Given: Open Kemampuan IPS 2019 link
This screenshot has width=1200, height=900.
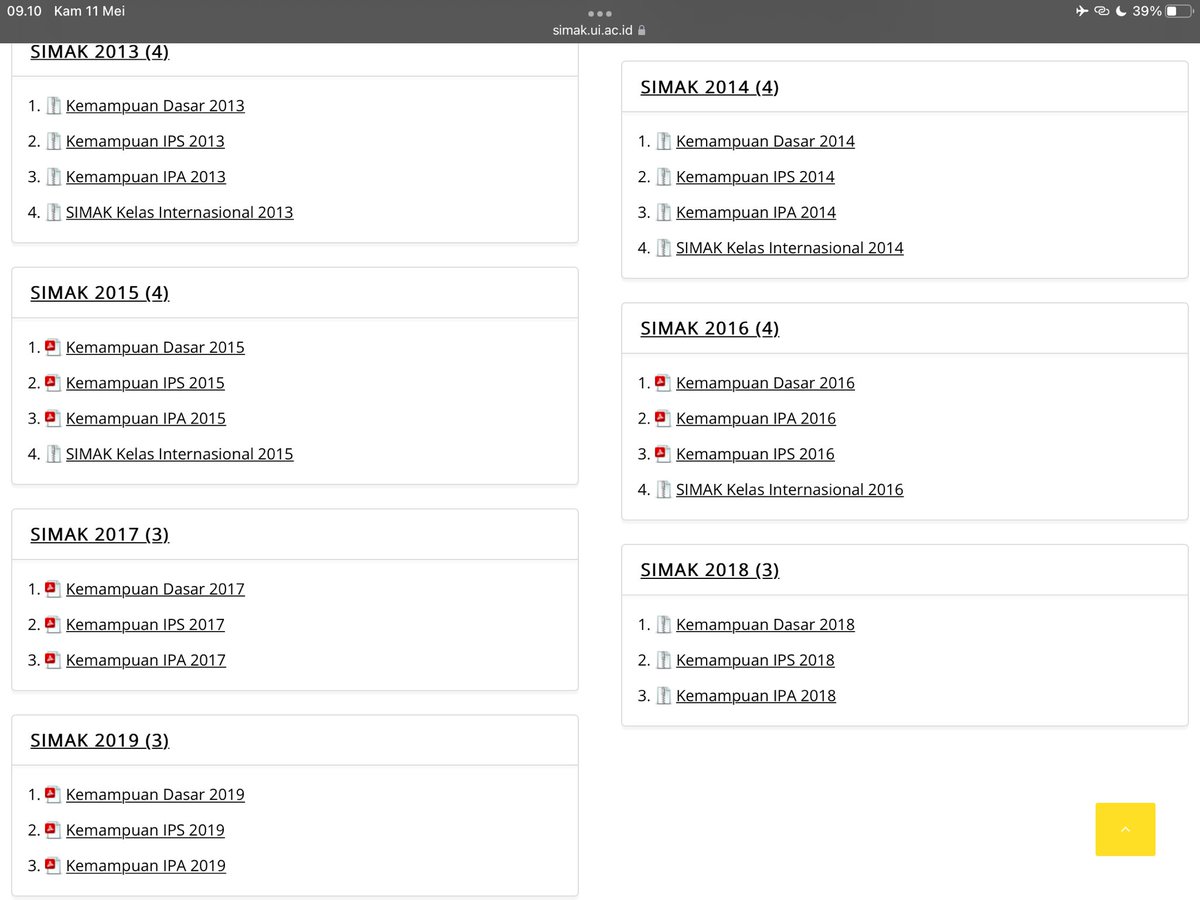Looking at the screenshot, I should click(x=145, y=830).
